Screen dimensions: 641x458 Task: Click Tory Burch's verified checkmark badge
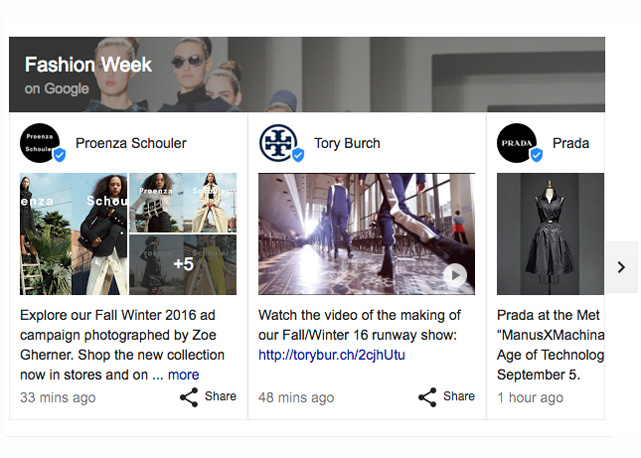(297, 155)
